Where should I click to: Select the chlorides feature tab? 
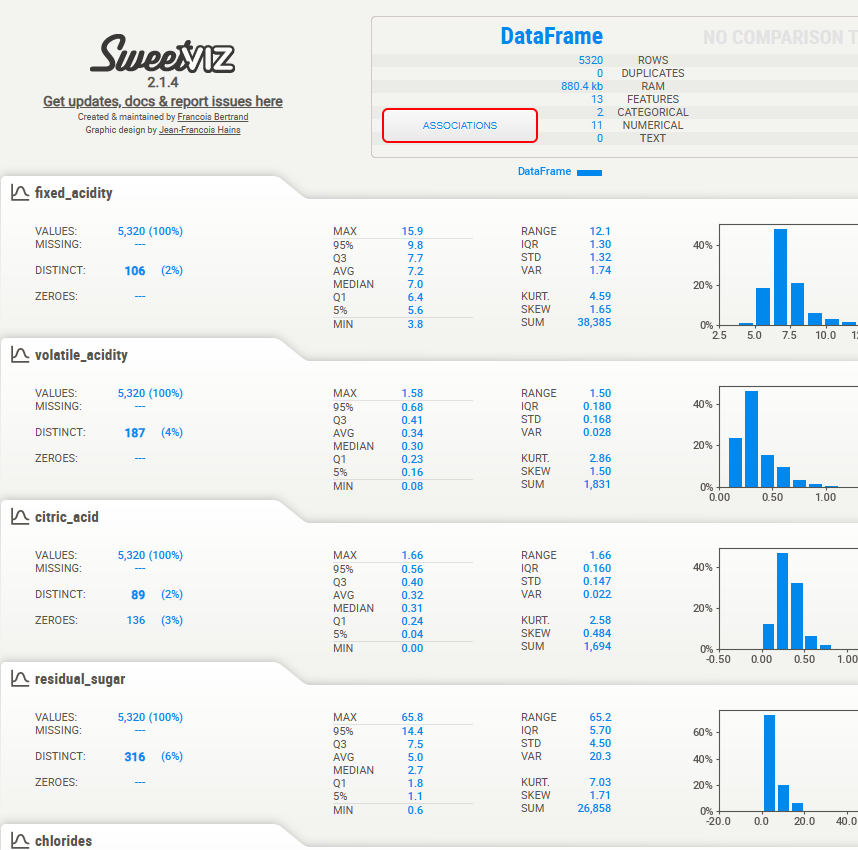coord(63,841)
